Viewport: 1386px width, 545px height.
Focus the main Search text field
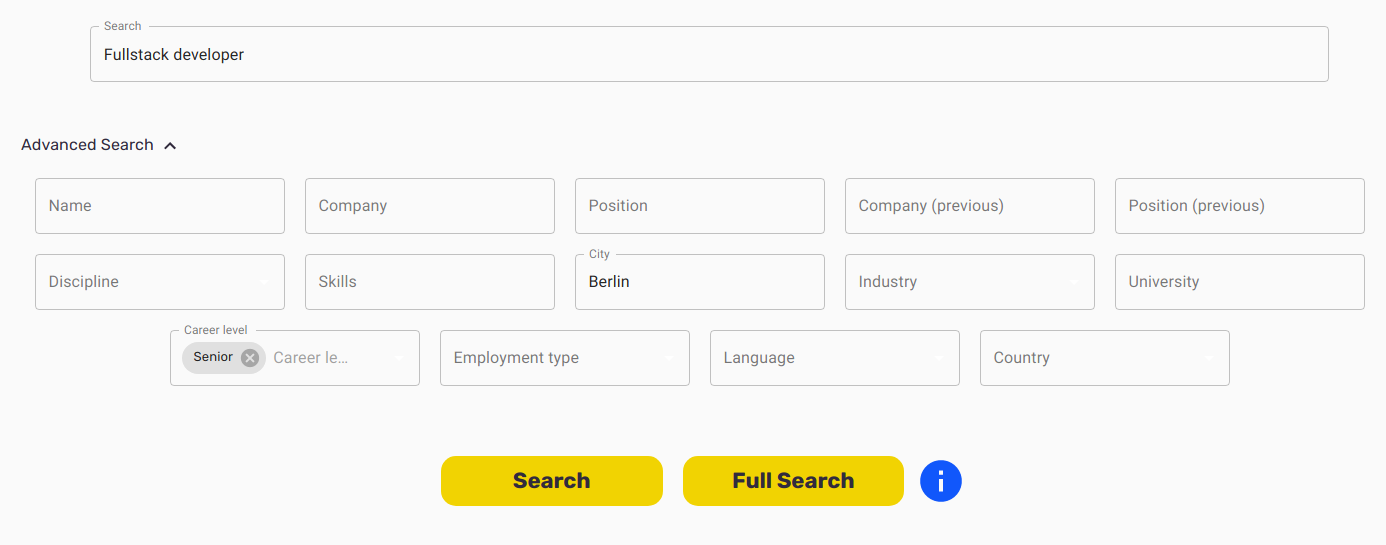point(709,55)
